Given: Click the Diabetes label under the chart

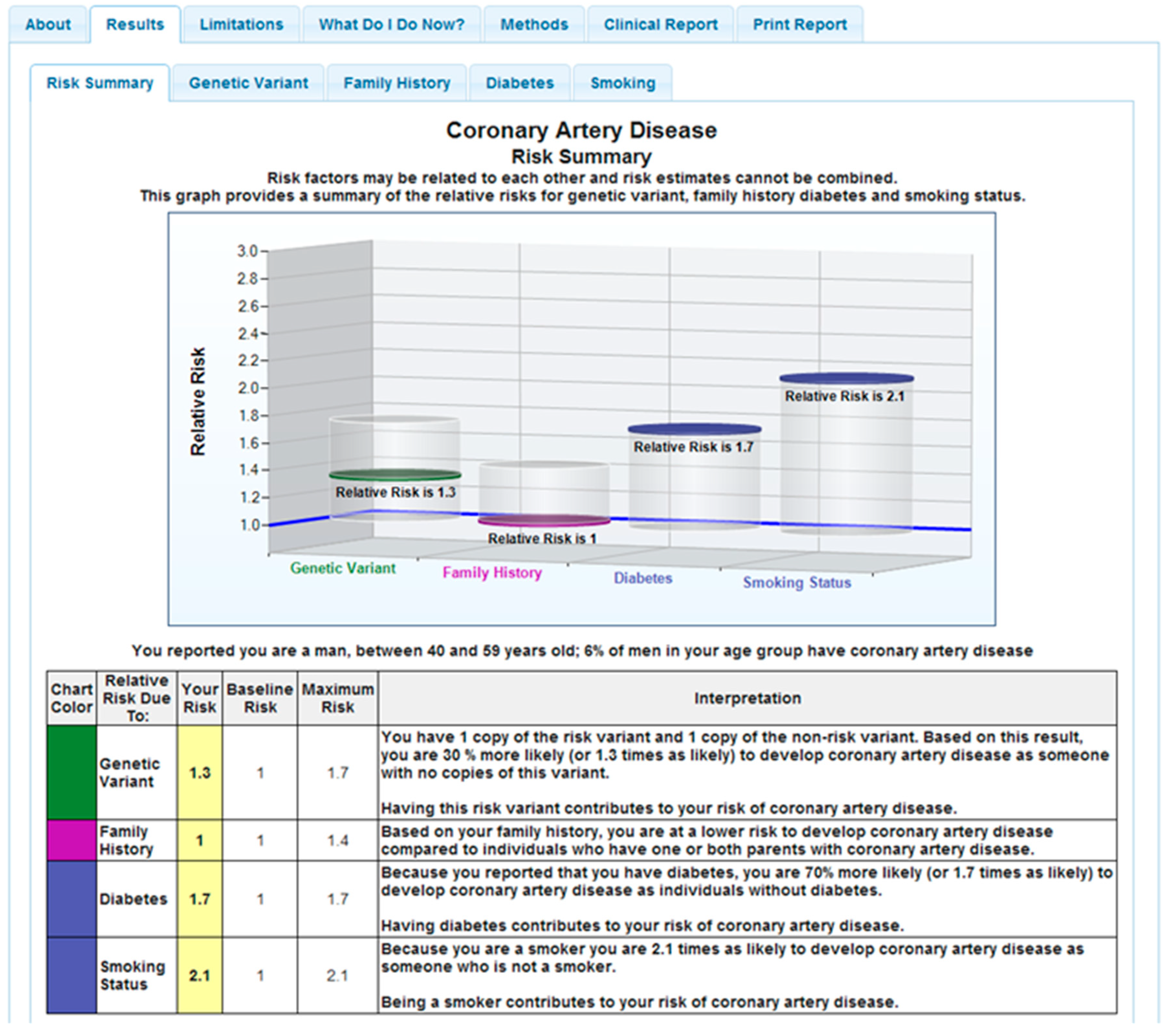Looking at the screenshot, I should pyautogui.click(x=643, y=578).
